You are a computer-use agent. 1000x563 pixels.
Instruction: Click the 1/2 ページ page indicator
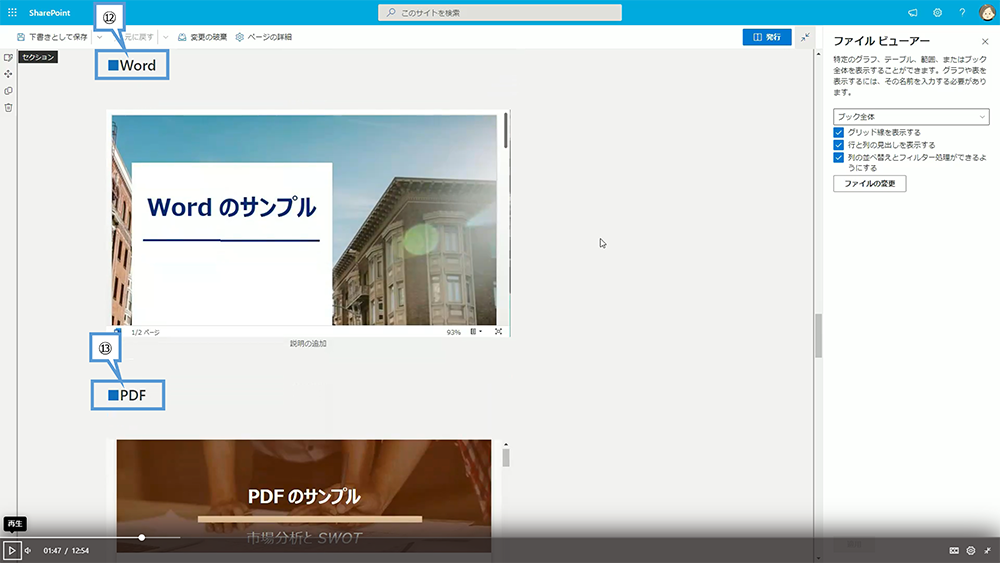click(145, 332)
